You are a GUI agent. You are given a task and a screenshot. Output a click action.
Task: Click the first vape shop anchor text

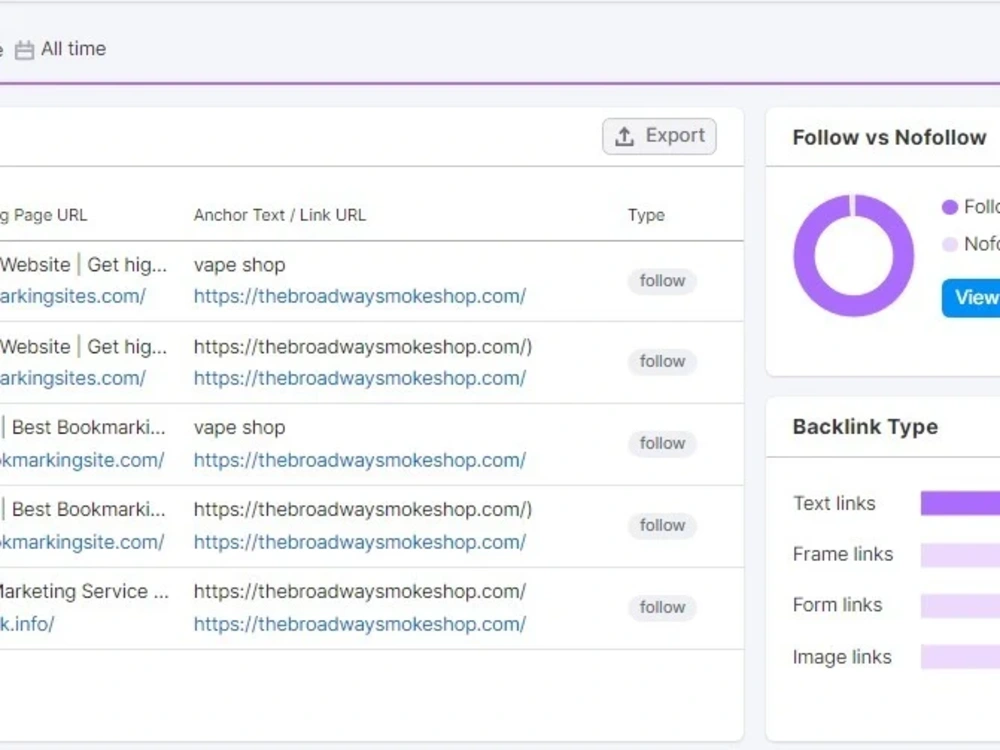pos(240,265)
